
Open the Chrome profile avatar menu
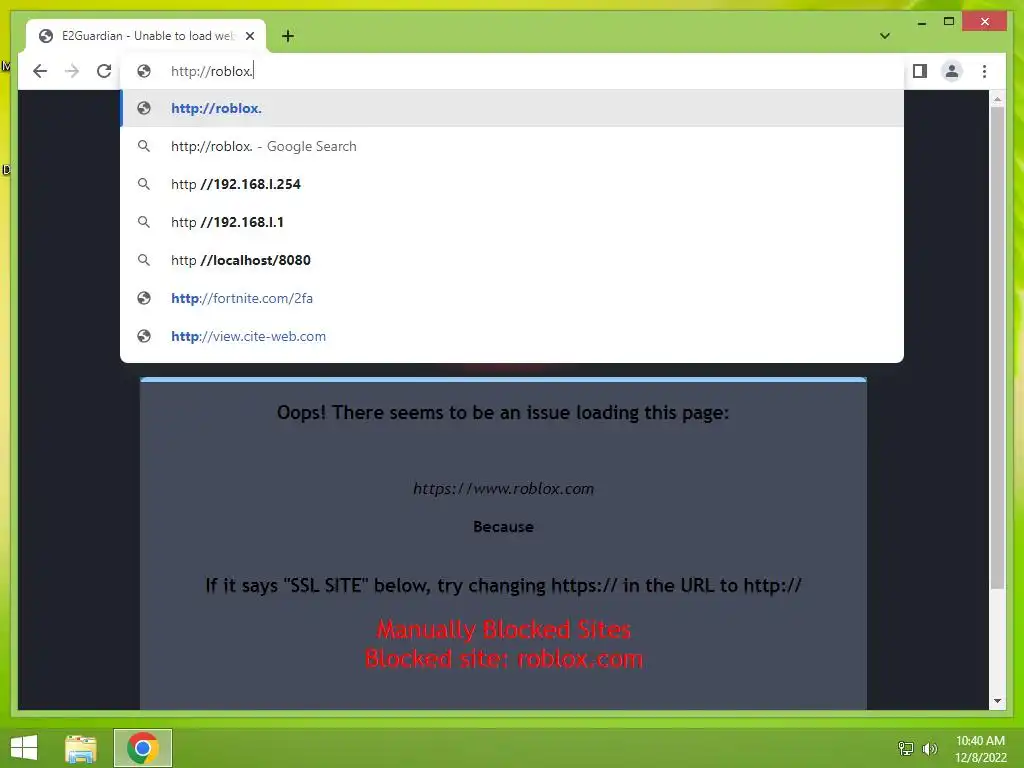click(x=952, y=71)
